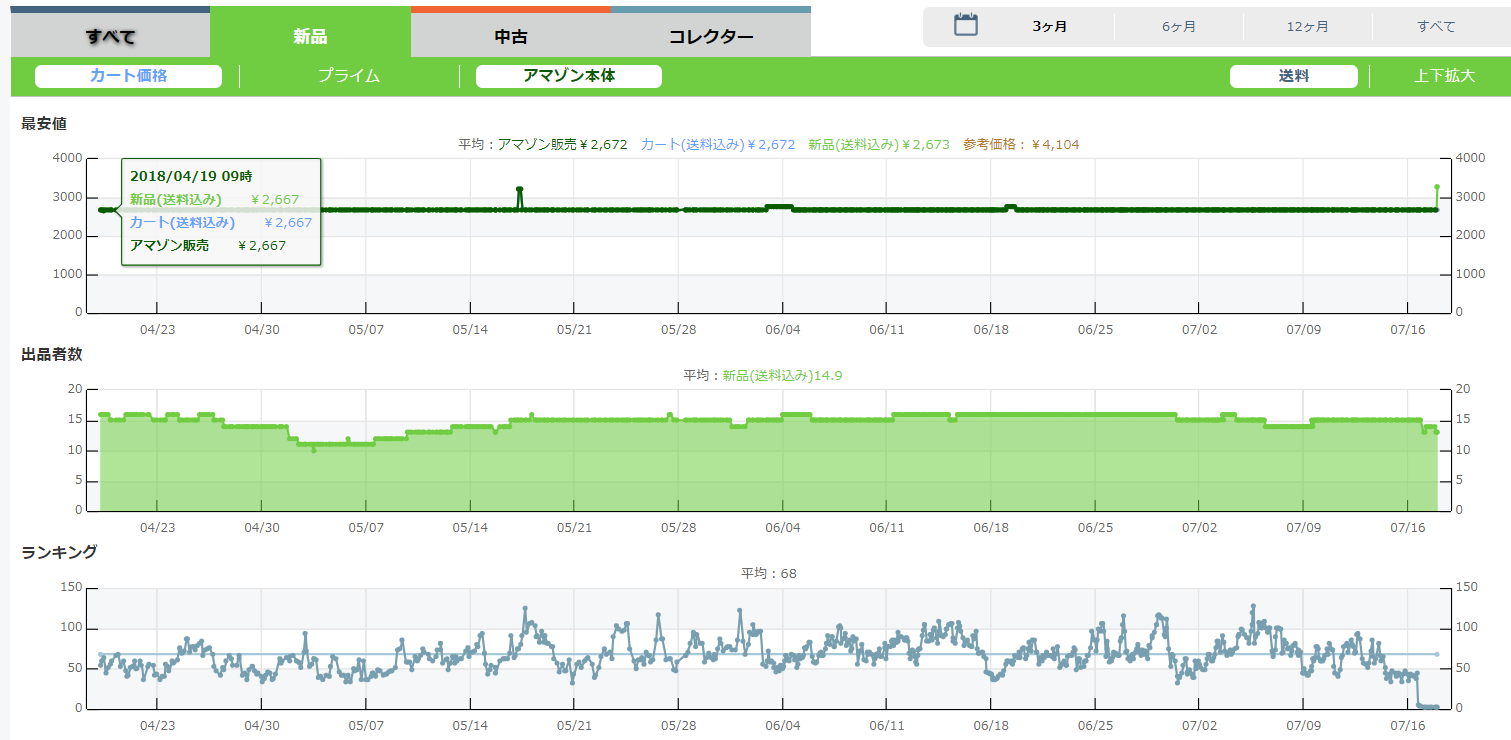This screenshot has height=740, width=1511.
Task: Enable the プライム filter
Action: pos(349,76)
